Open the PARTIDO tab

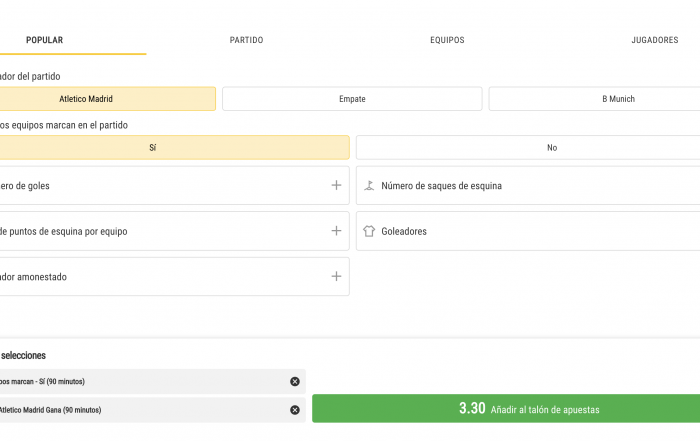click(x=246, y=40)
